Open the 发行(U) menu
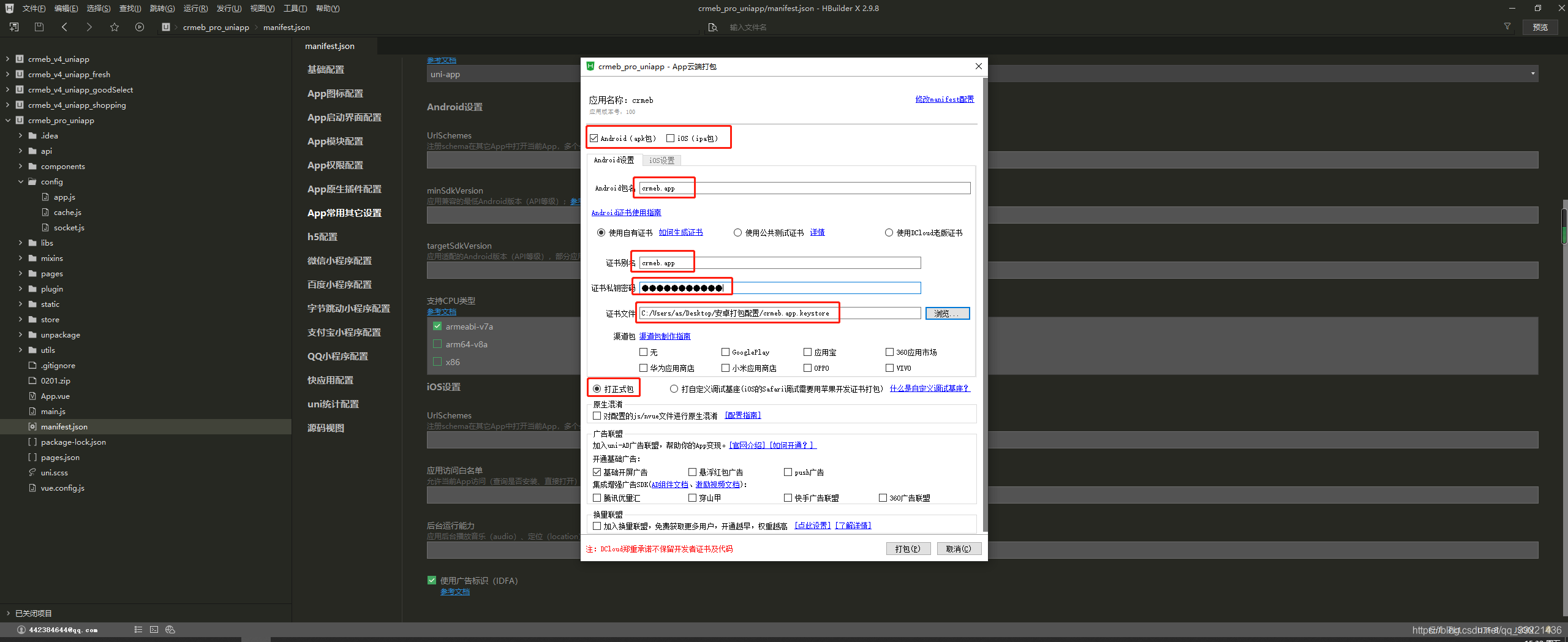Screen dimensions: 1568x642 [x=229, y=9]
